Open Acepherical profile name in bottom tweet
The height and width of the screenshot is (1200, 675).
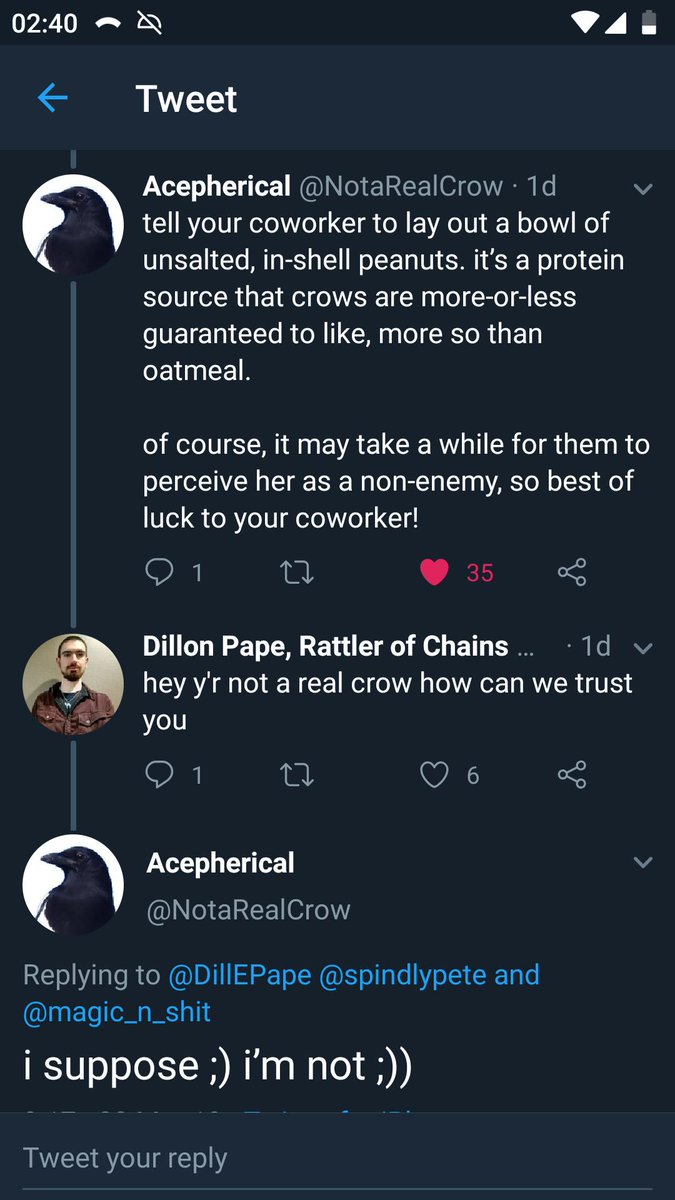tap(221, 863)
